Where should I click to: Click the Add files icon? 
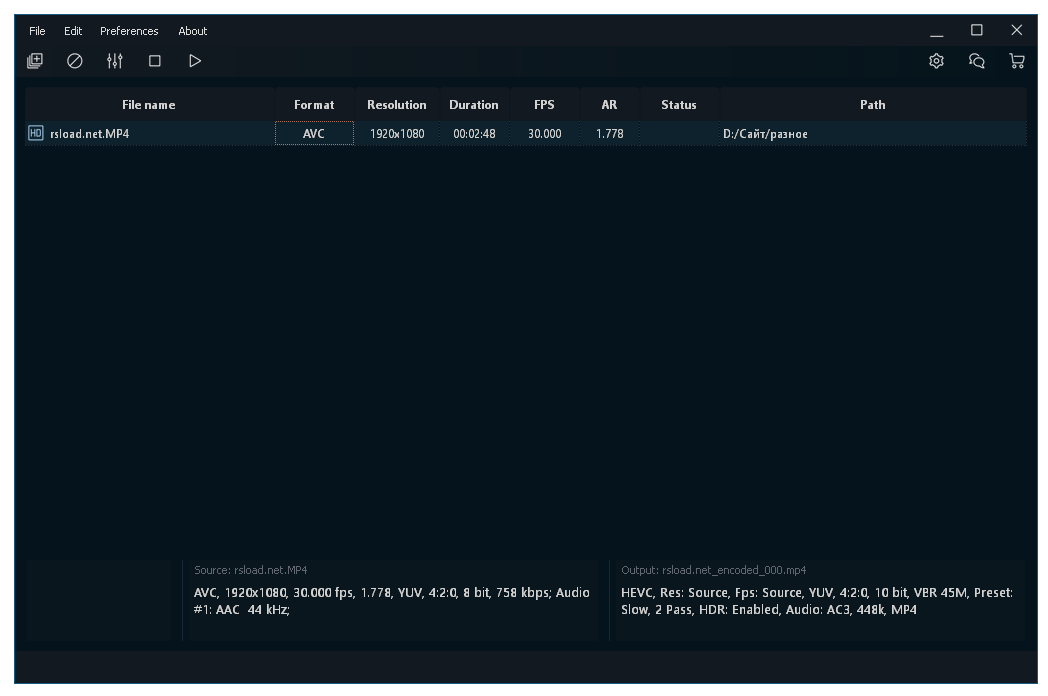[35, 61]
